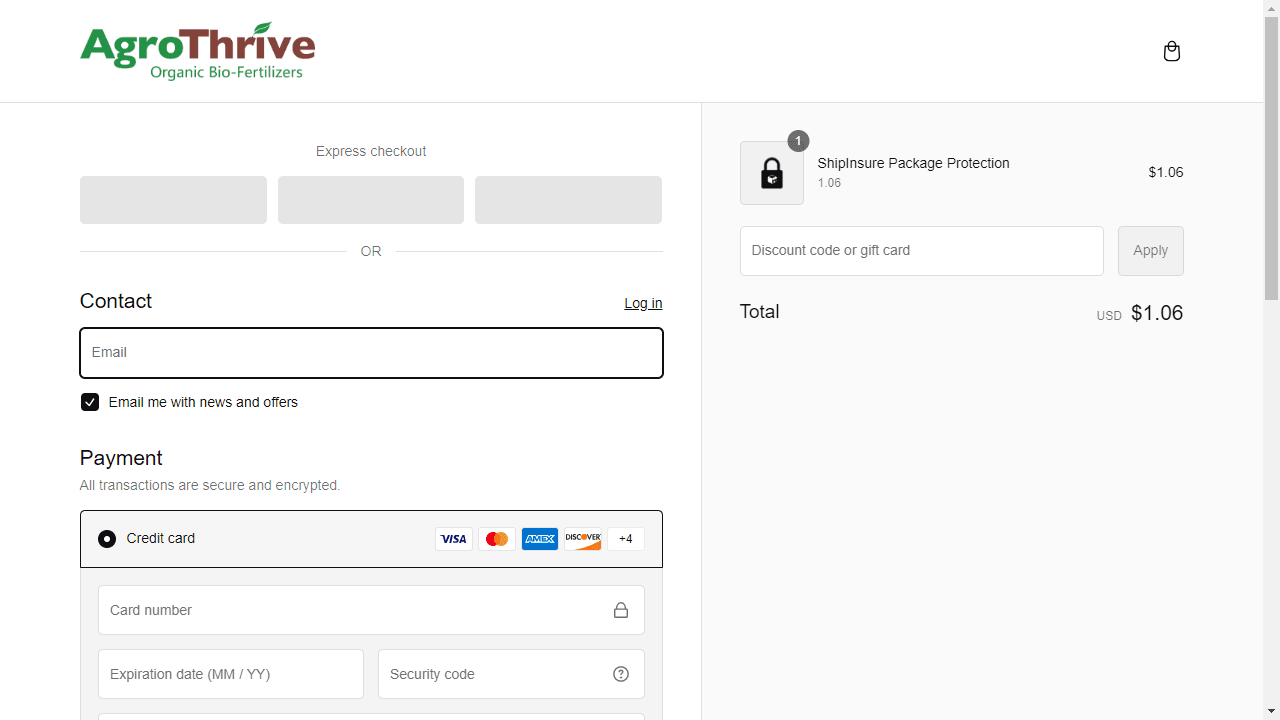This screenshot has height=720, width=1280.
Task: Click the security code help question icon
Action: tap(621, 674)
